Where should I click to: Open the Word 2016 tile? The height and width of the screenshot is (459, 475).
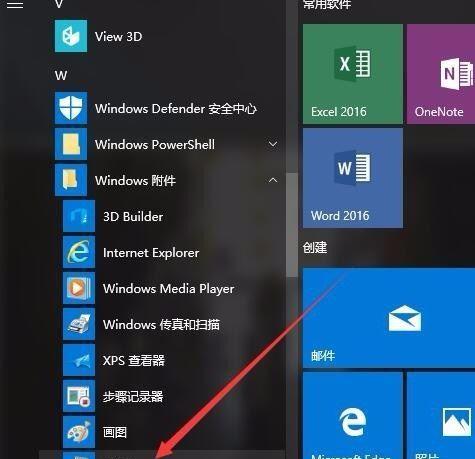coord(353,178)
